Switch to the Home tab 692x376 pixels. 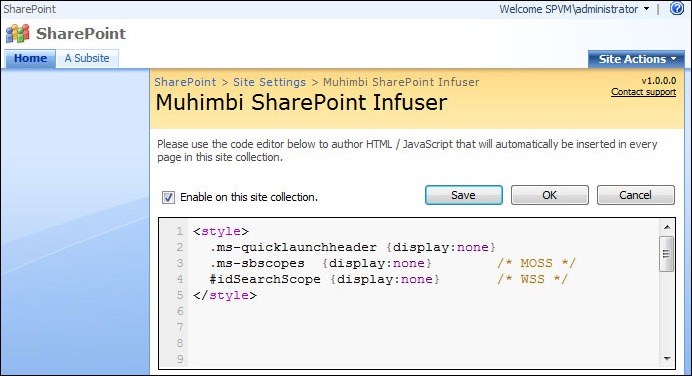(30, 58)
